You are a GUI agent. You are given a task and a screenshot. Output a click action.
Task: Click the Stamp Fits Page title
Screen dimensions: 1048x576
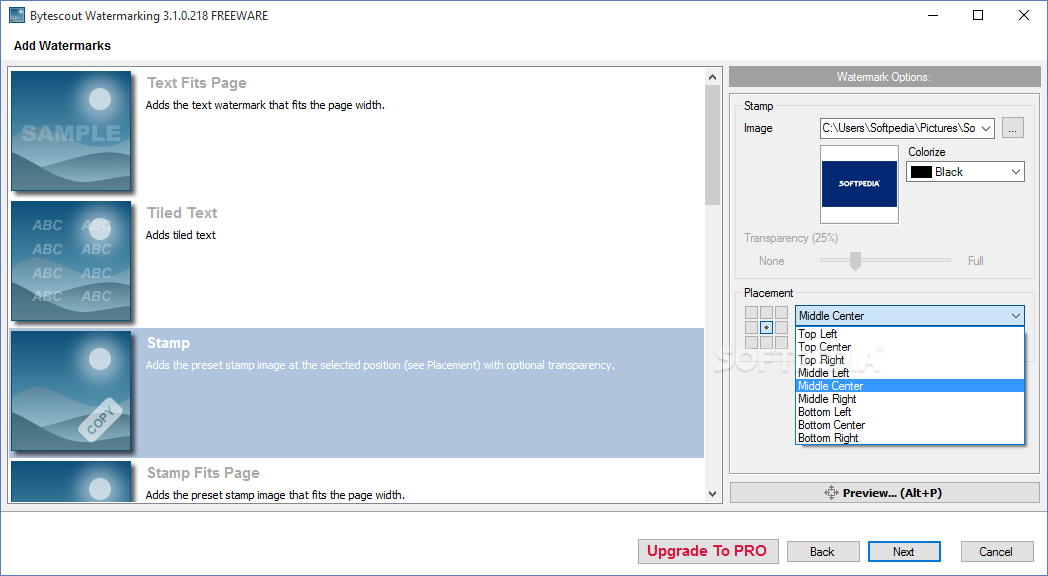coord(203,473)
